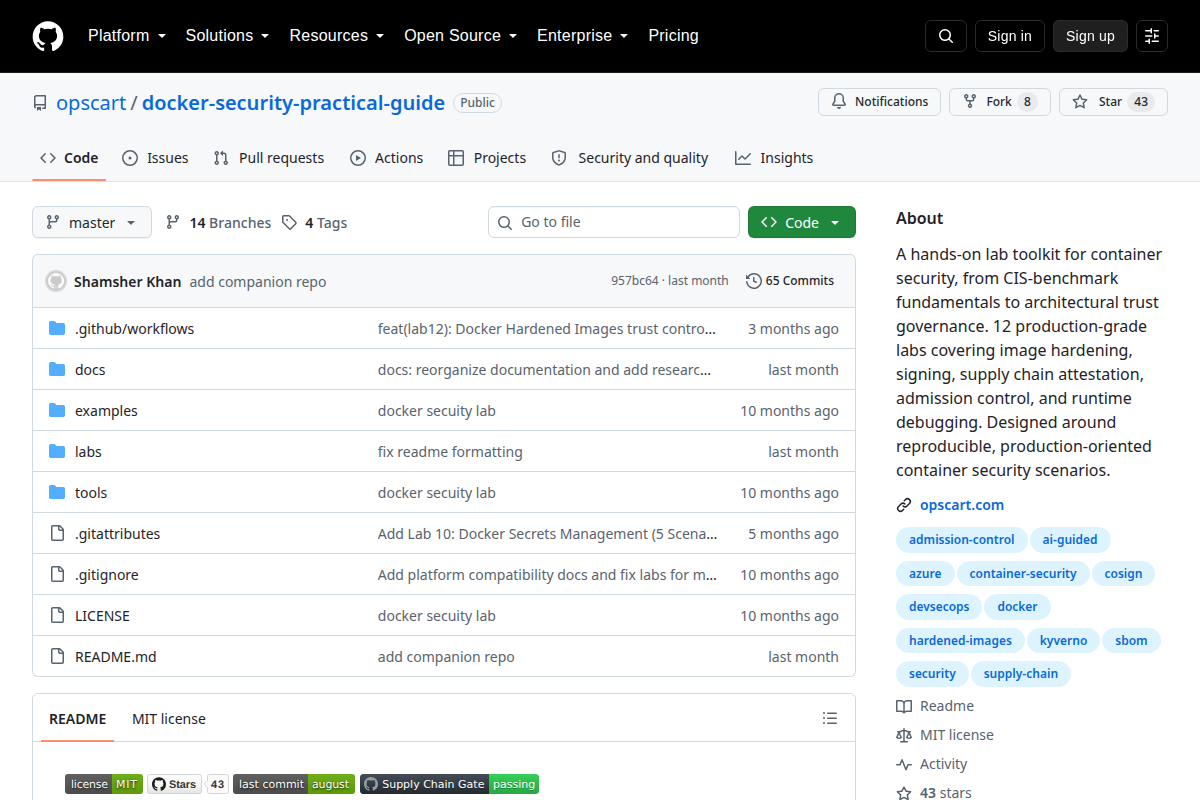
Task: Switch to the Projects tab
Action: coord(487,158)
